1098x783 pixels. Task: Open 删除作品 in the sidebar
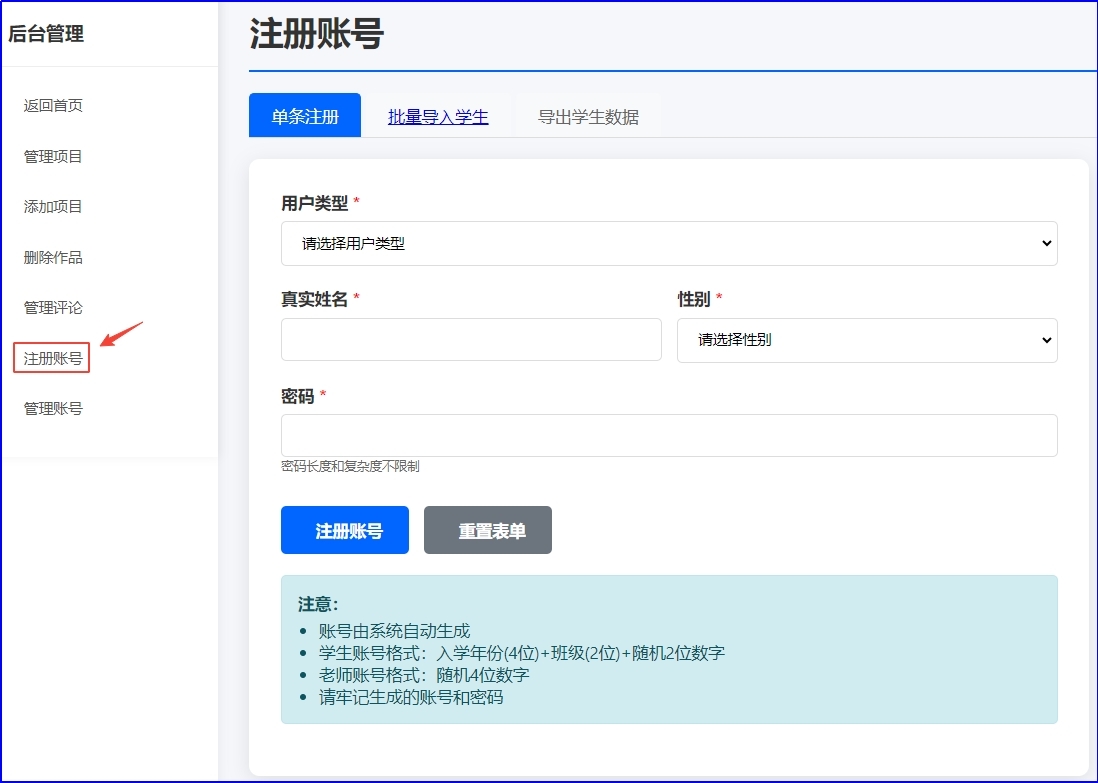pos(53,257)
